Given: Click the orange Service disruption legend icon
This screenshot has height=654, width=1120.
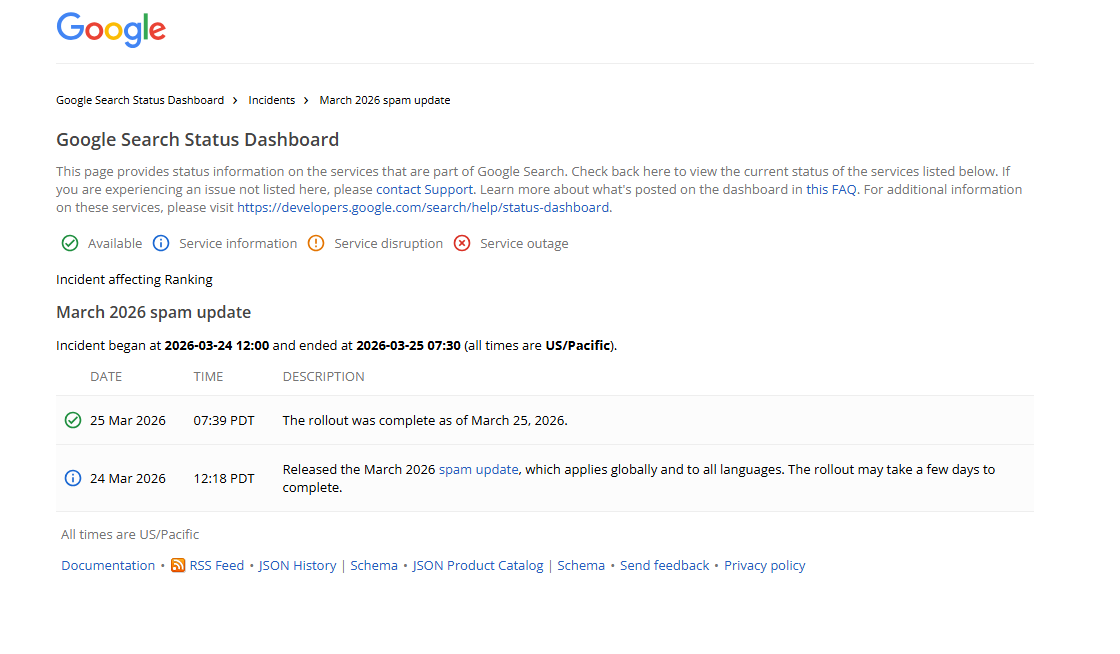Looking at the screenshot, I should pyautogui.click(x=316, y=243).
